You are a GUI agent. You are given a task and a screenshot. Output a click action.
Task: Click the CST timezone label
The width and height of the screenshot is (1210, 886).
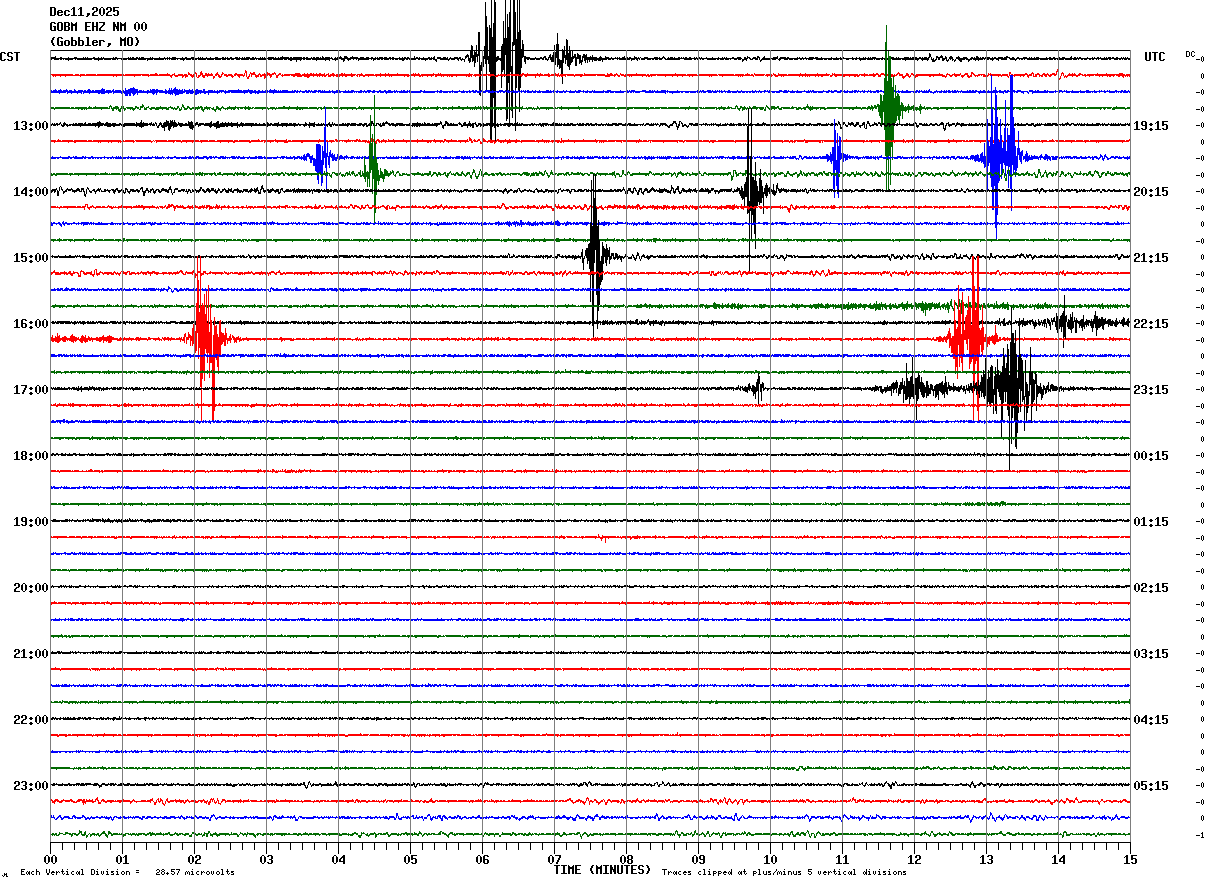[x=10, y=57]
